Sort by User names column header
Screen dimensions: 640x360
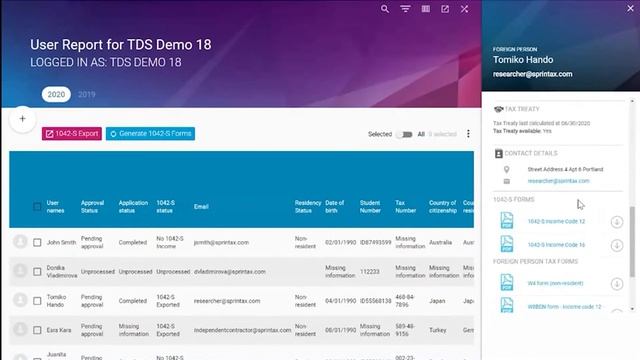coord(56,207)
